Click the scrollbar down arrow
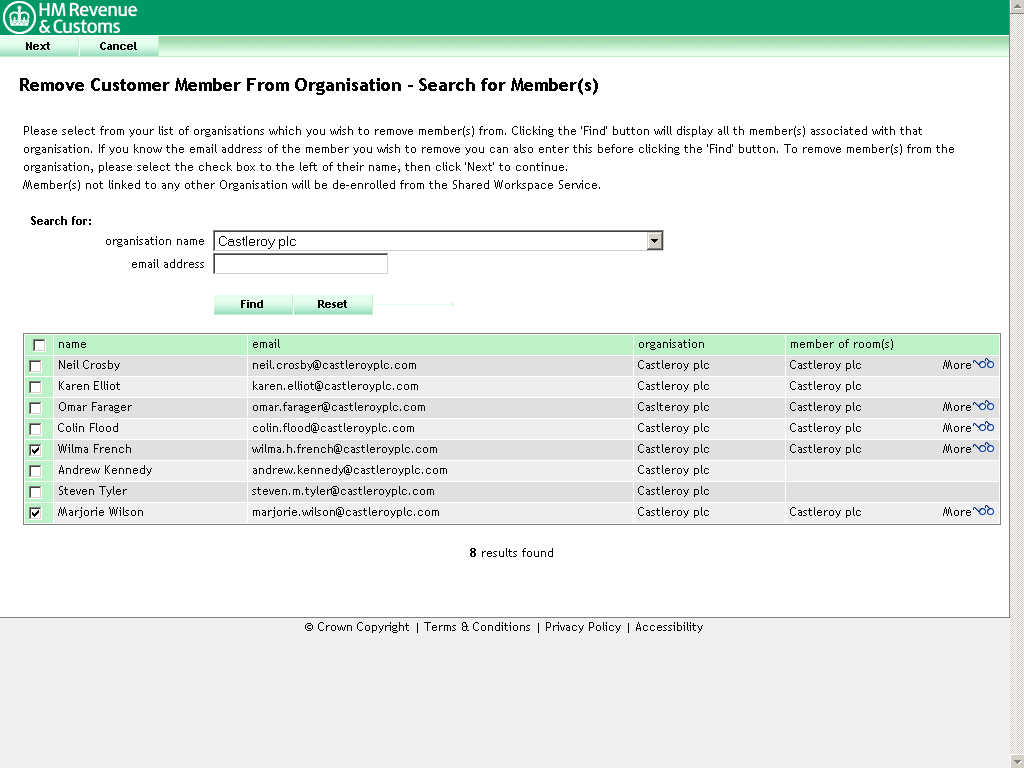 (x=1017, y=759)
